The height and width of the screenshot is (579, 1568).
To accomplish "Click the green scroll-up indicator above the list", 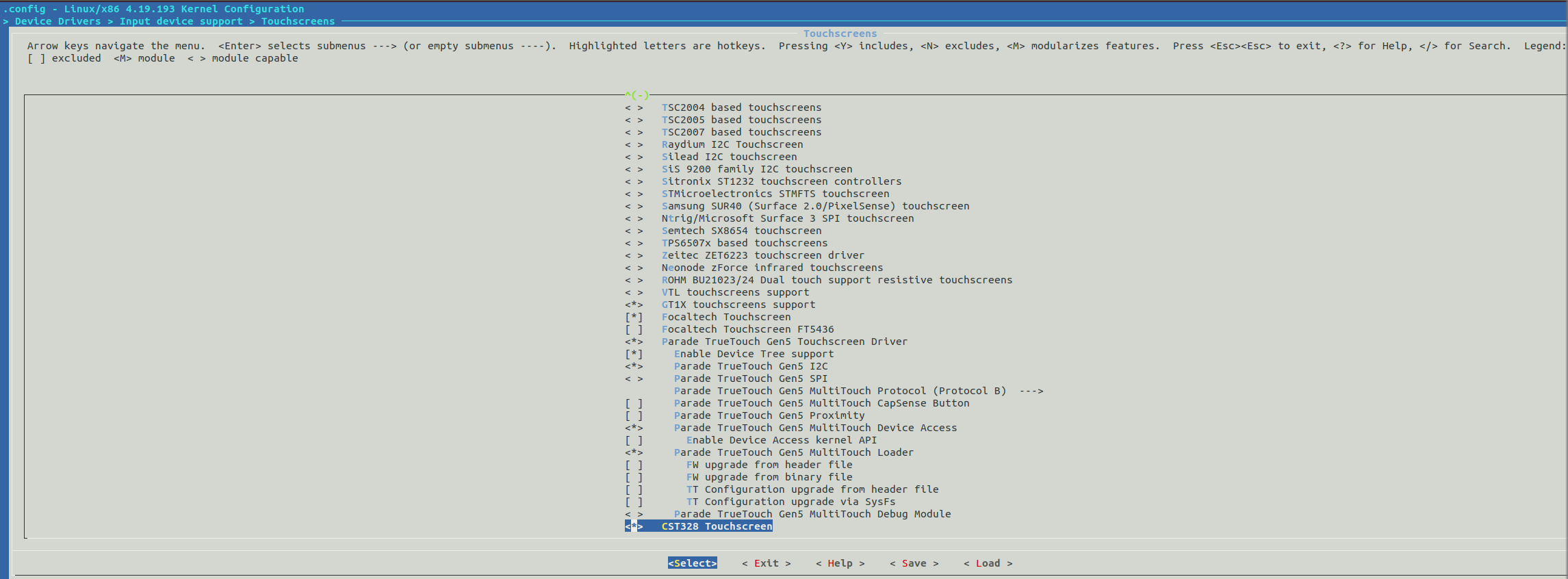I will tap(637, 95).
